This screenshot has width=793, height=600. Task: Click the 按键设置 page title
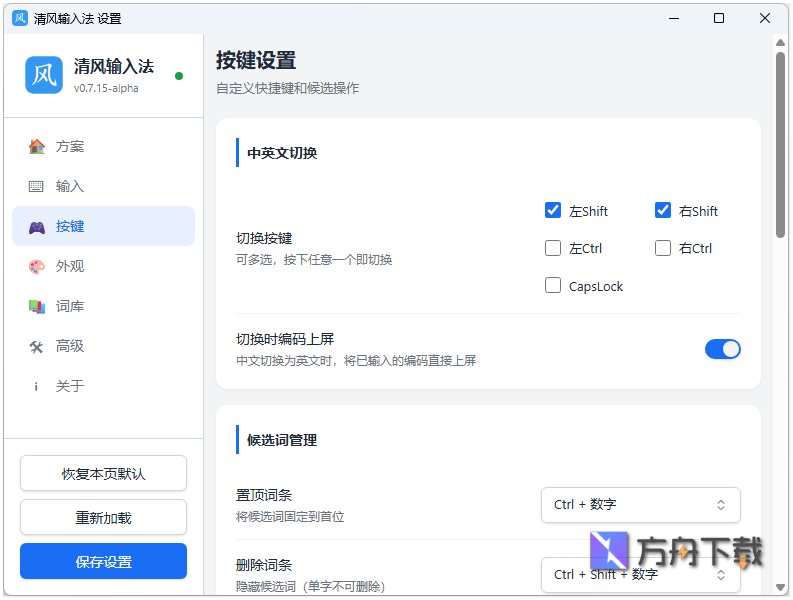coord(256,61)
